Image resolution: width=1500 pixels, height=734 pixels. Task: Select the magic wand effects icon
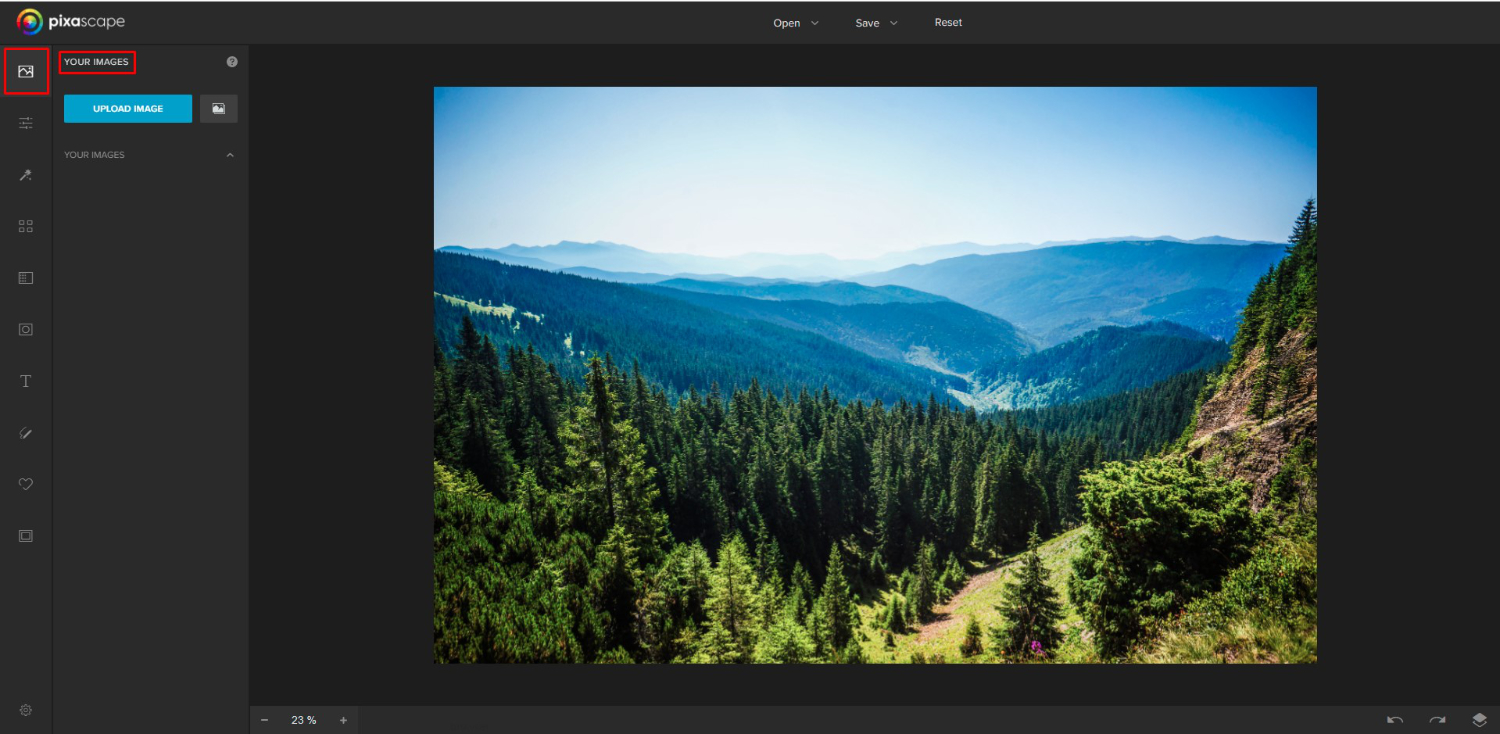coord(26,175)
